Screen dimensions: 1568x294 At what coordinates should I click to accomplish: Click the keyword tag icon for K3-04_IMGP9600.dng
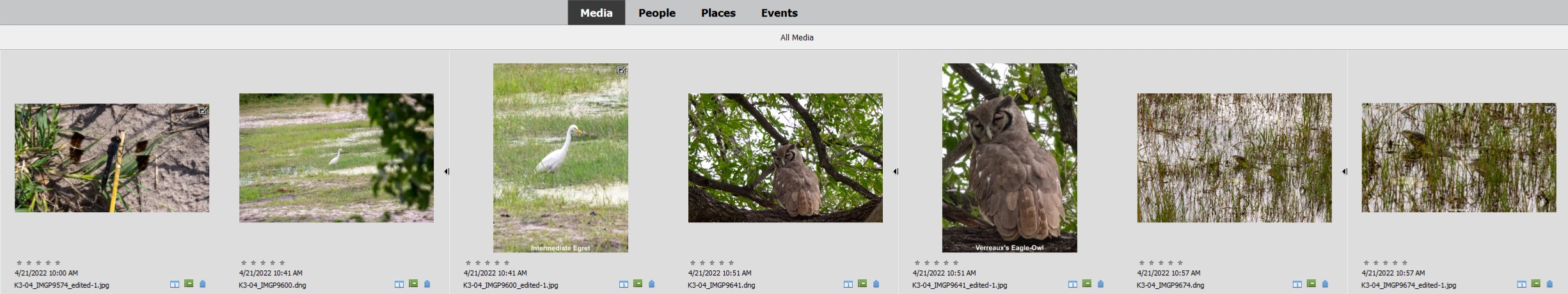point(427,284)
